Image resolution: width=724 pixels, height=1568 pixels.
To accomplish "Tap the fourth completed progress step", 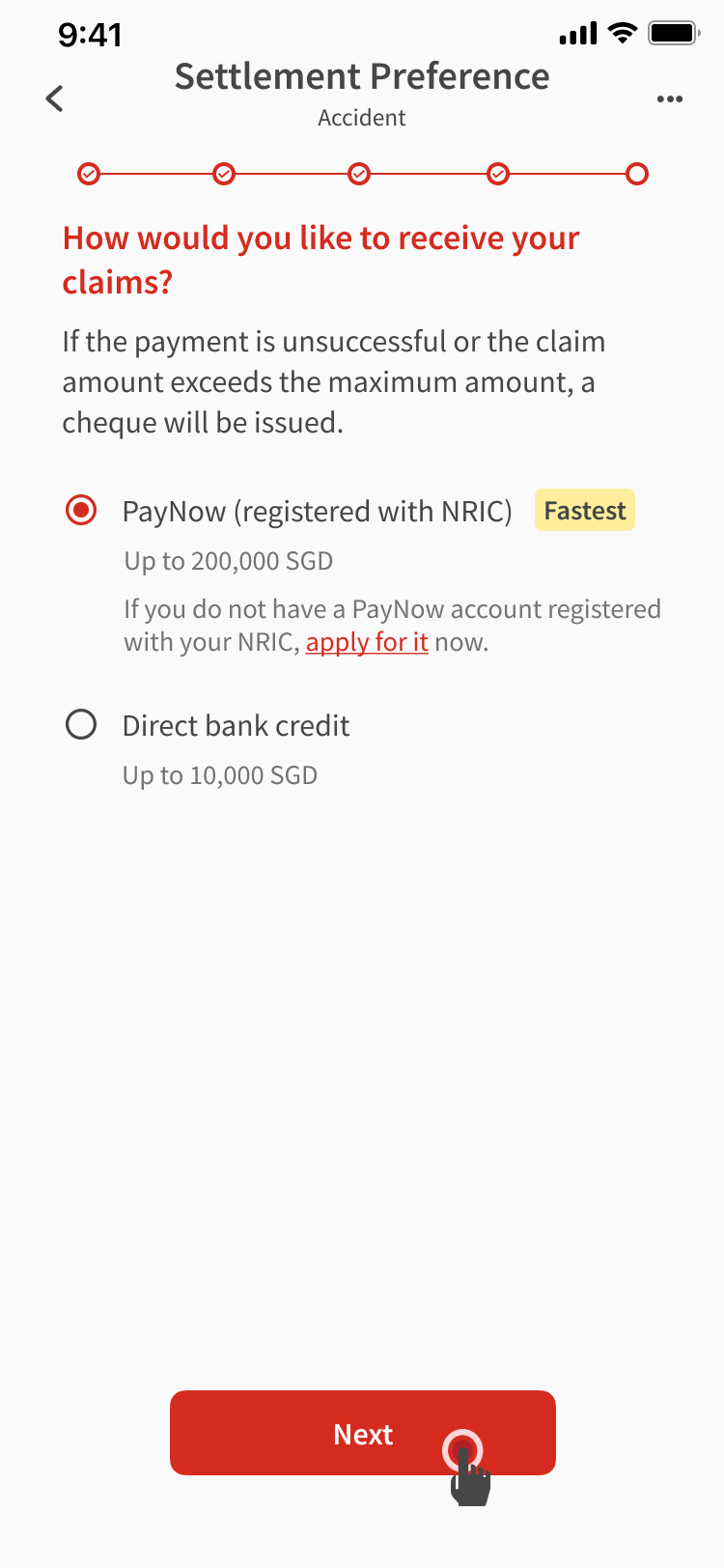I will click(498, 174).
